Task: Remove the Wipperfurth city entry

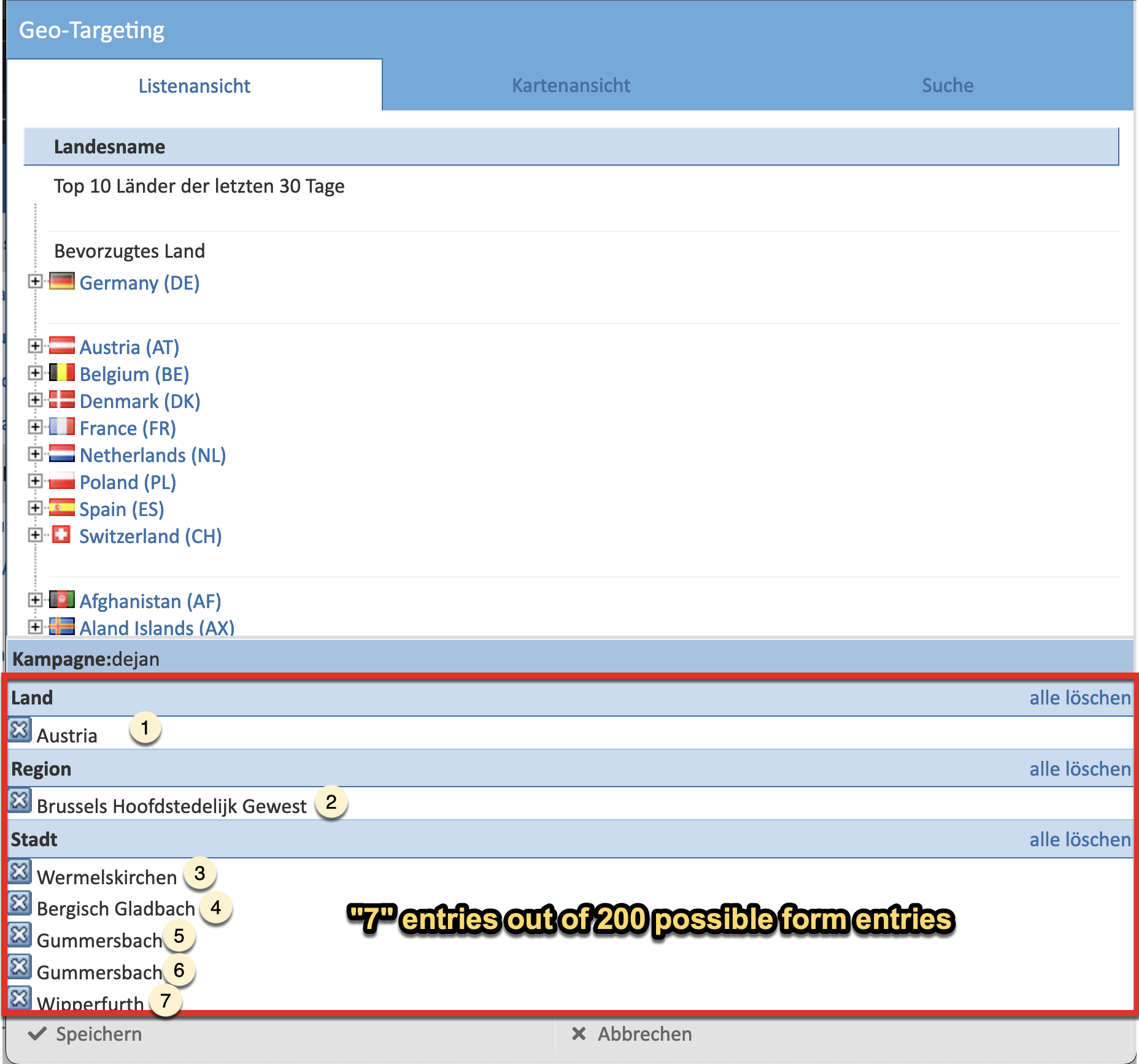Action: pos(20,998)
